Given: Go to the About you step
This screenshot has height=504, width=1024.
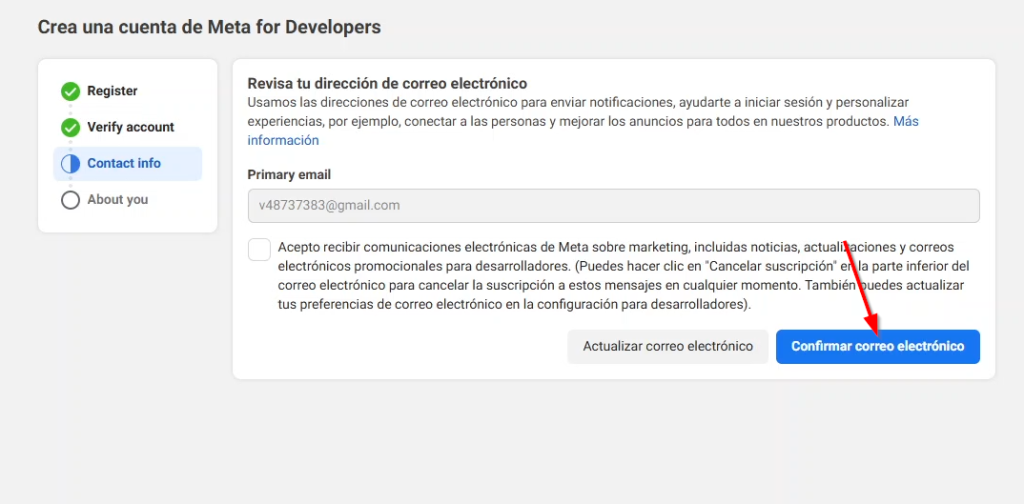Looking at the screenshot, I should [118, 200].
